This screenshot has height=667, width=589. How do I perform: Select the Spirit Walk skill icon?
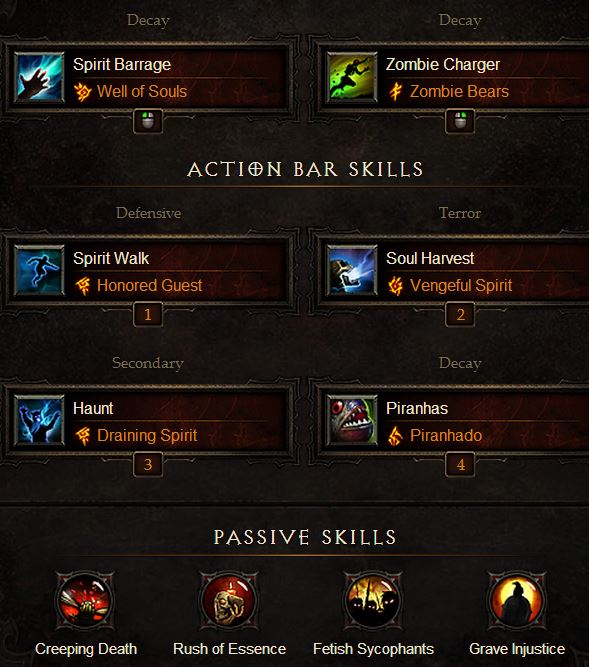(x=39, y=271)
